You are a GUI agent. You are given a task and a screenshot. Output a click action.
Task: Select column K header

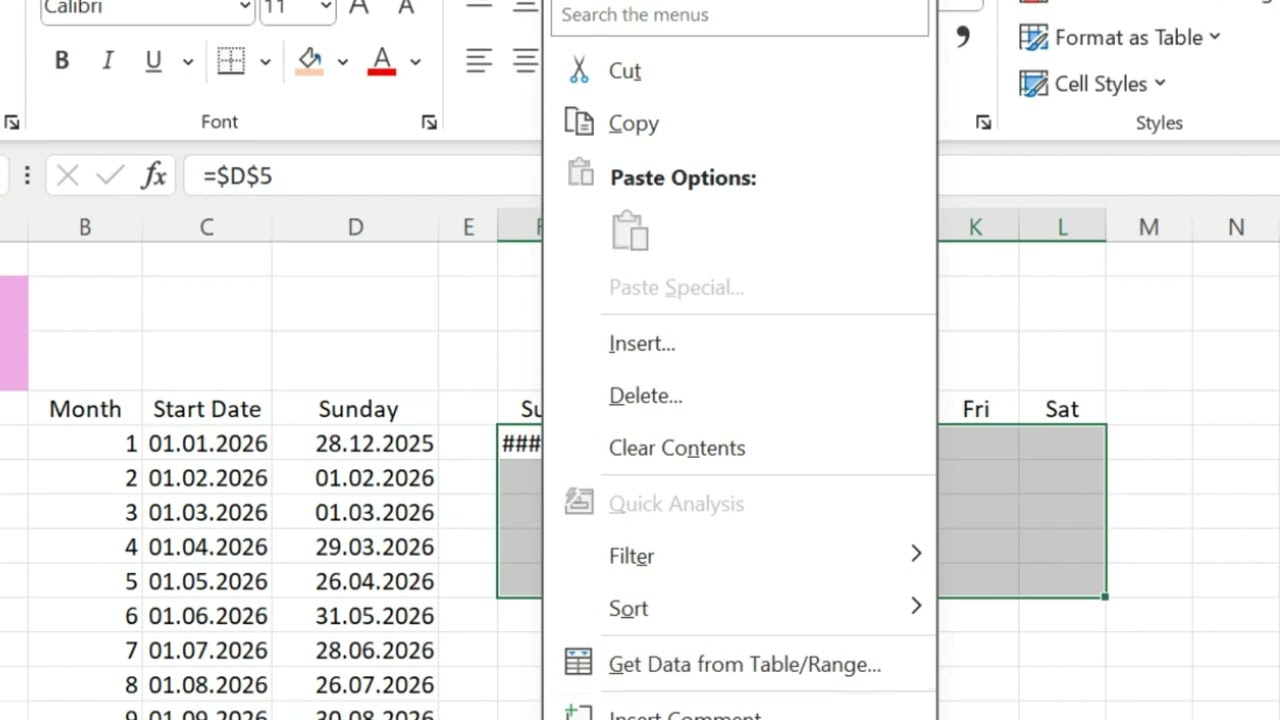(x=975, y=227)
